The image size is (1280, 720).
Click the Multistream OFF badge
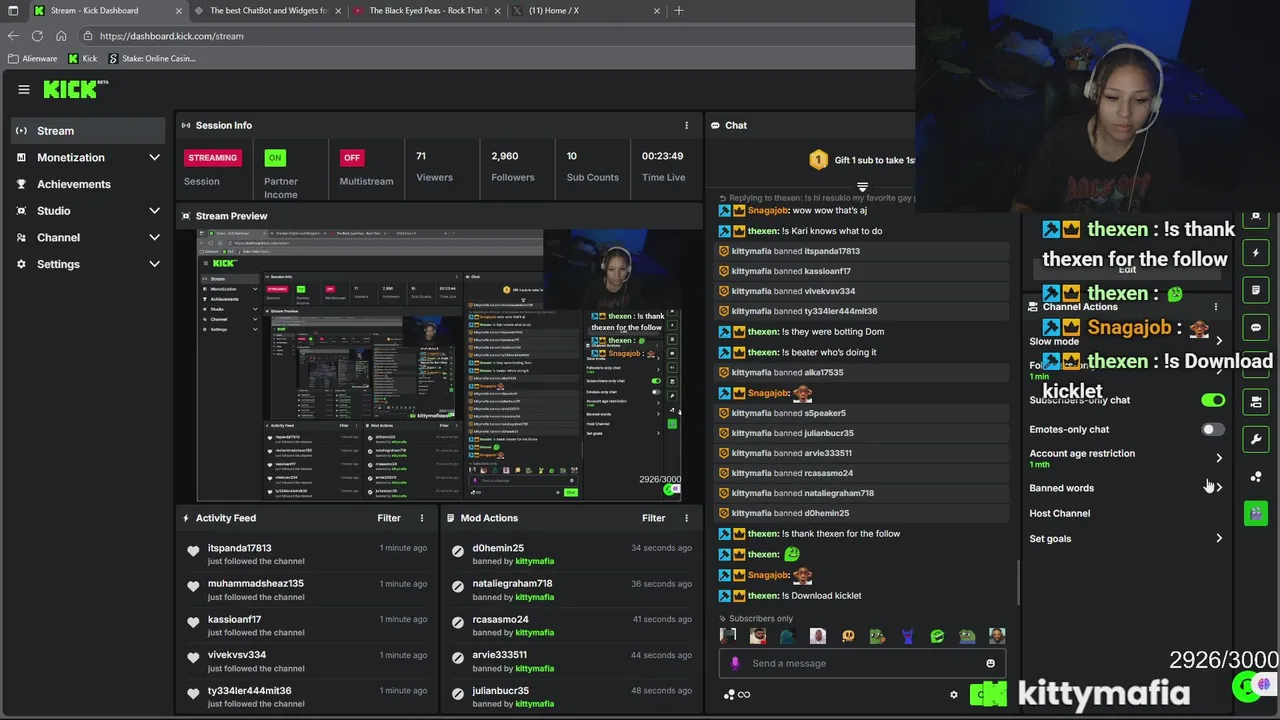352,157
